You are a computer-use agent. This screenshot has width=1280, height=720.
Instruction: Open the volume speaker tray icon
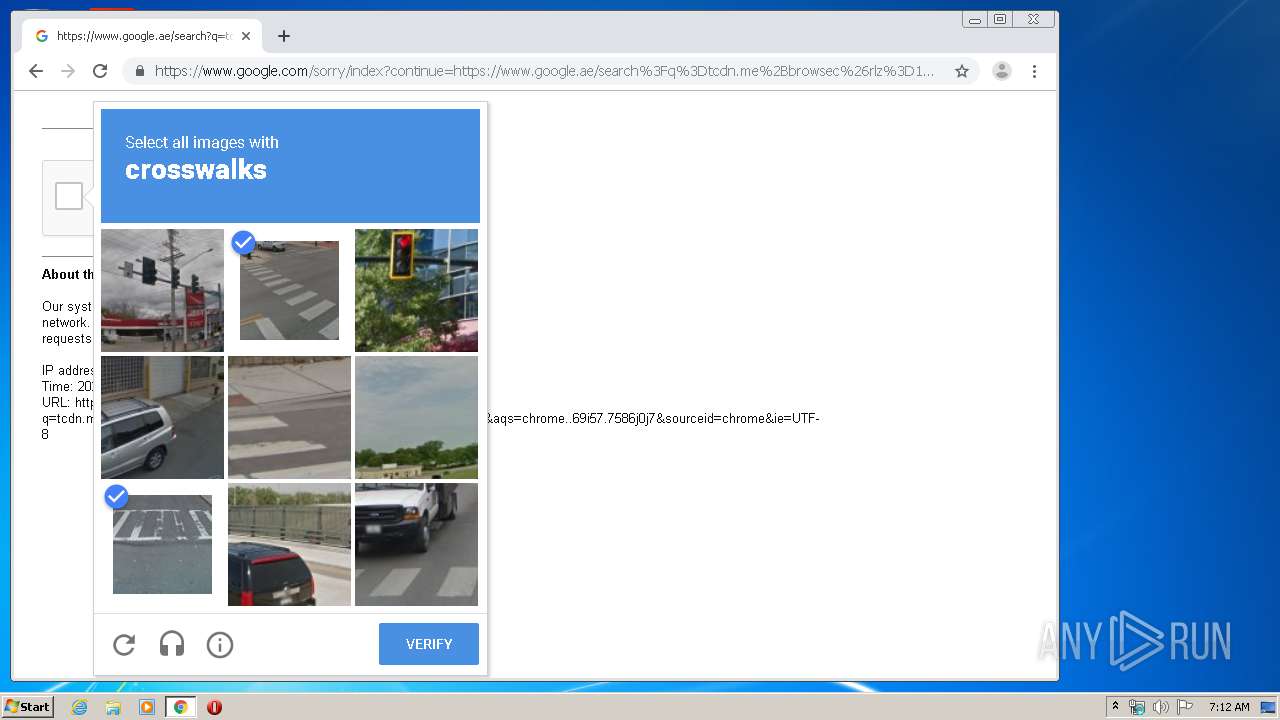coord(1161,707)
